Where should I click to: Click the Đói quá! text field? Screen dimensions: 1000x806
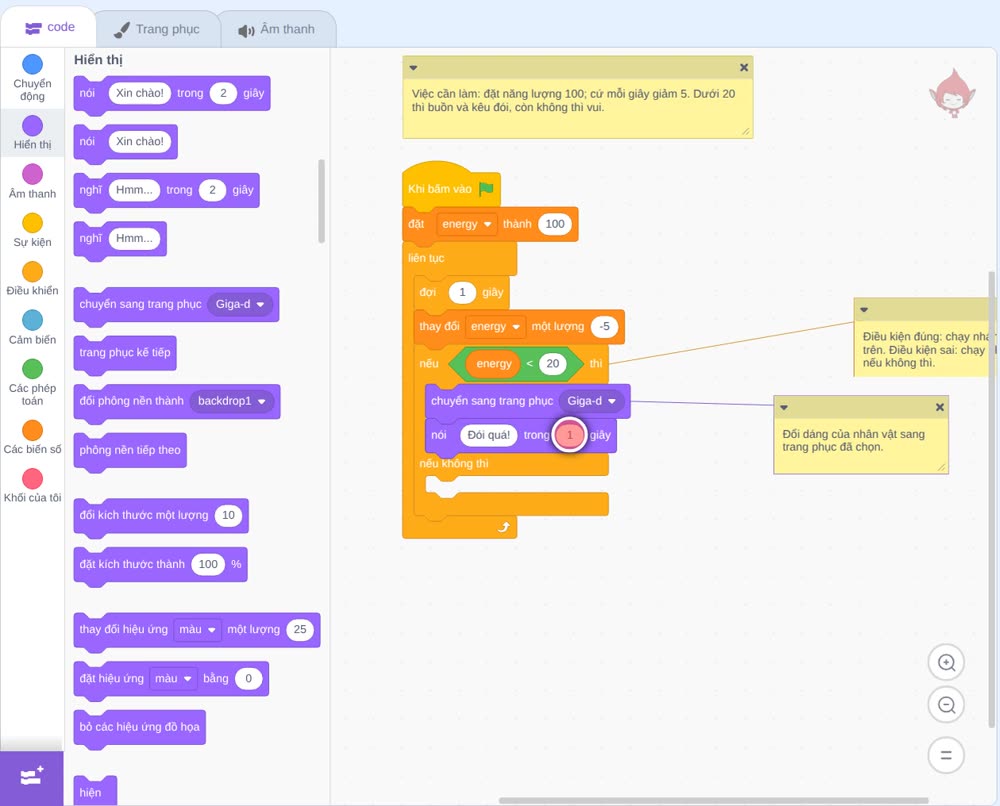pyautogui.click(x=489, y=435)
